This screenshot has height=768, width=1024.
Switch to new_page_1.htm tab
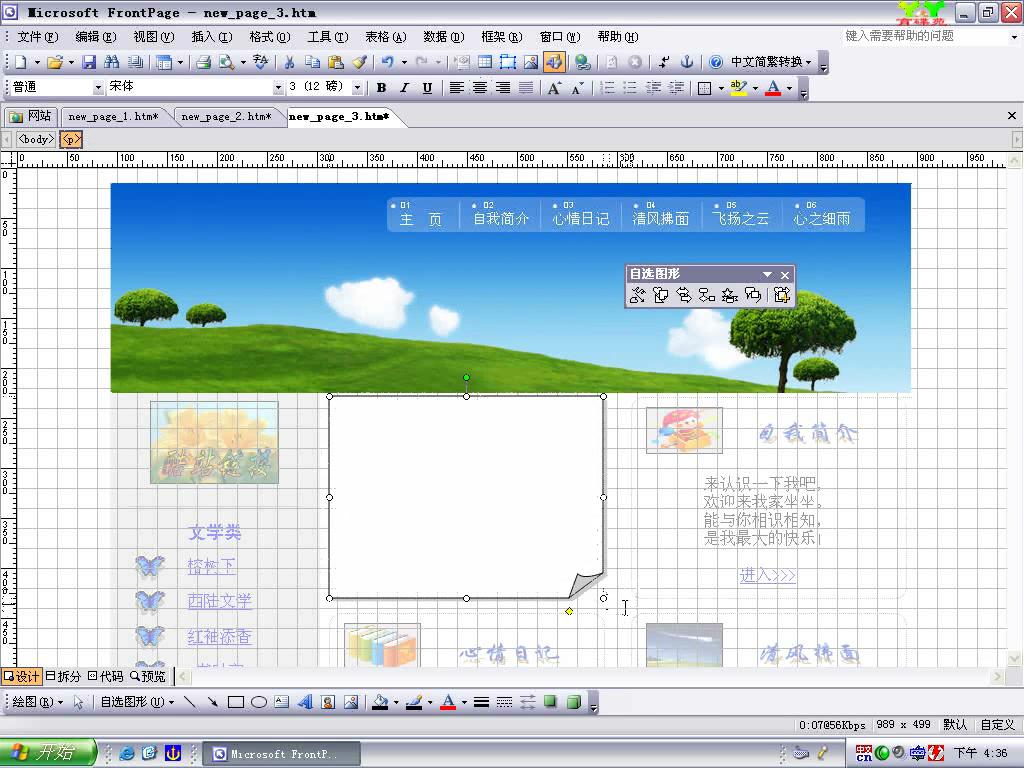tap(114, 116)
